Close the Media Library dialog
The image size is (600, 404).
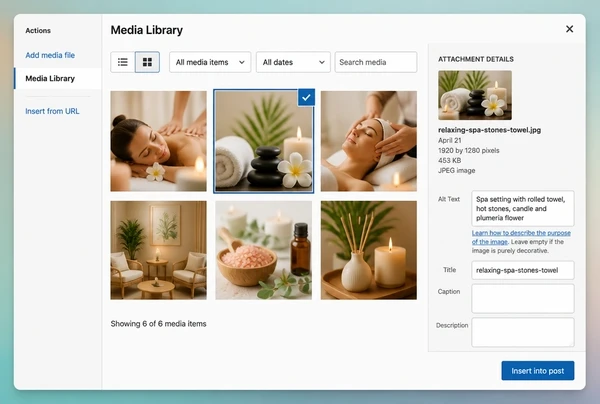pyautogui.click(x=569, y=29)
